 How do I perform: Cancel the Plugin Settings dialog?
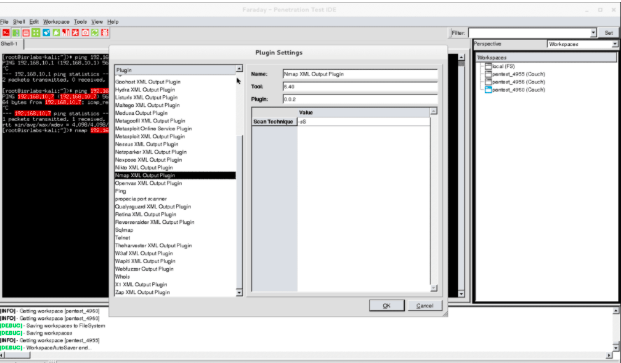click(425, 305)
